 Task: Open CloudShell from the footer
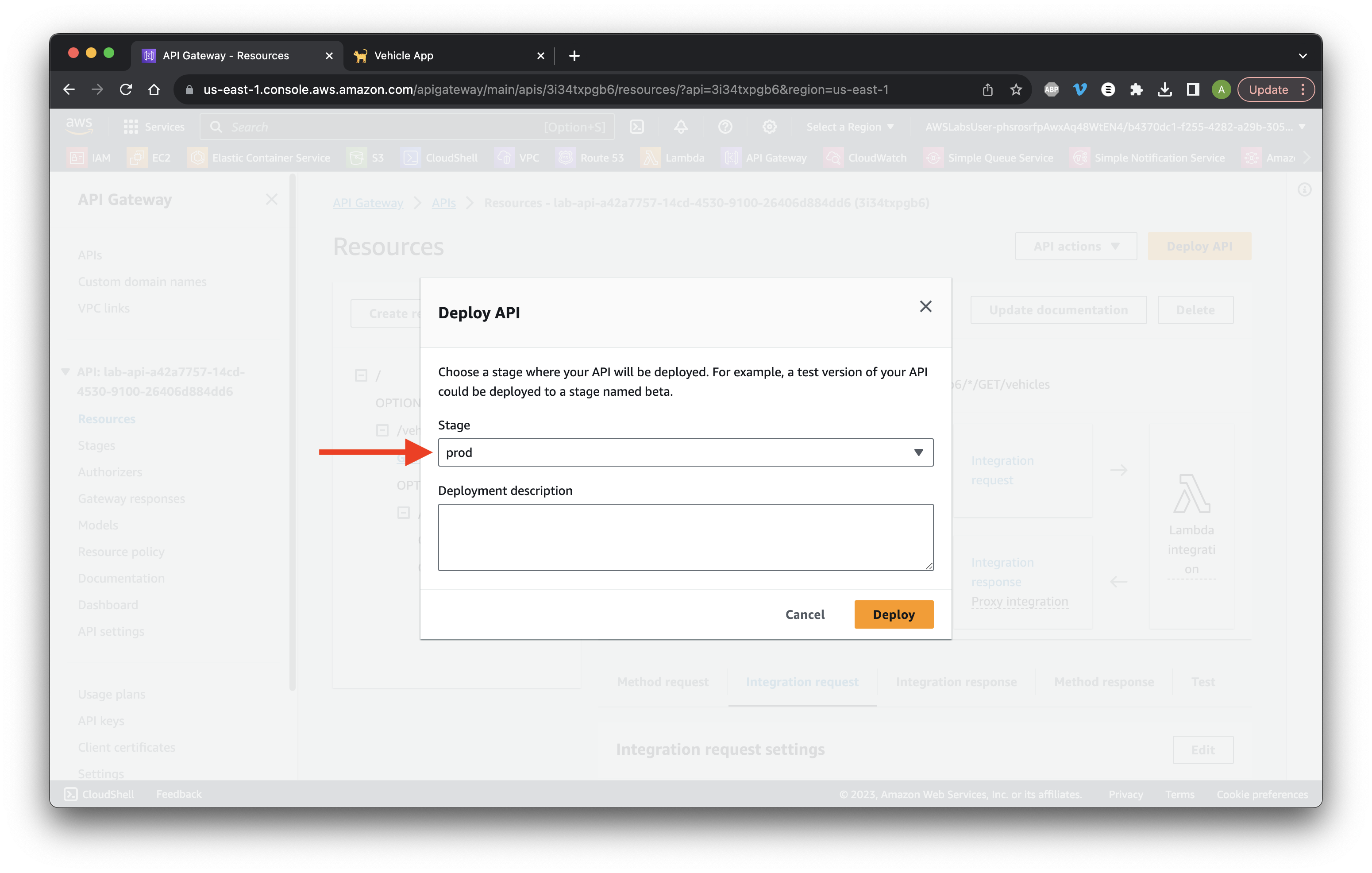click(x=99, y=794)
